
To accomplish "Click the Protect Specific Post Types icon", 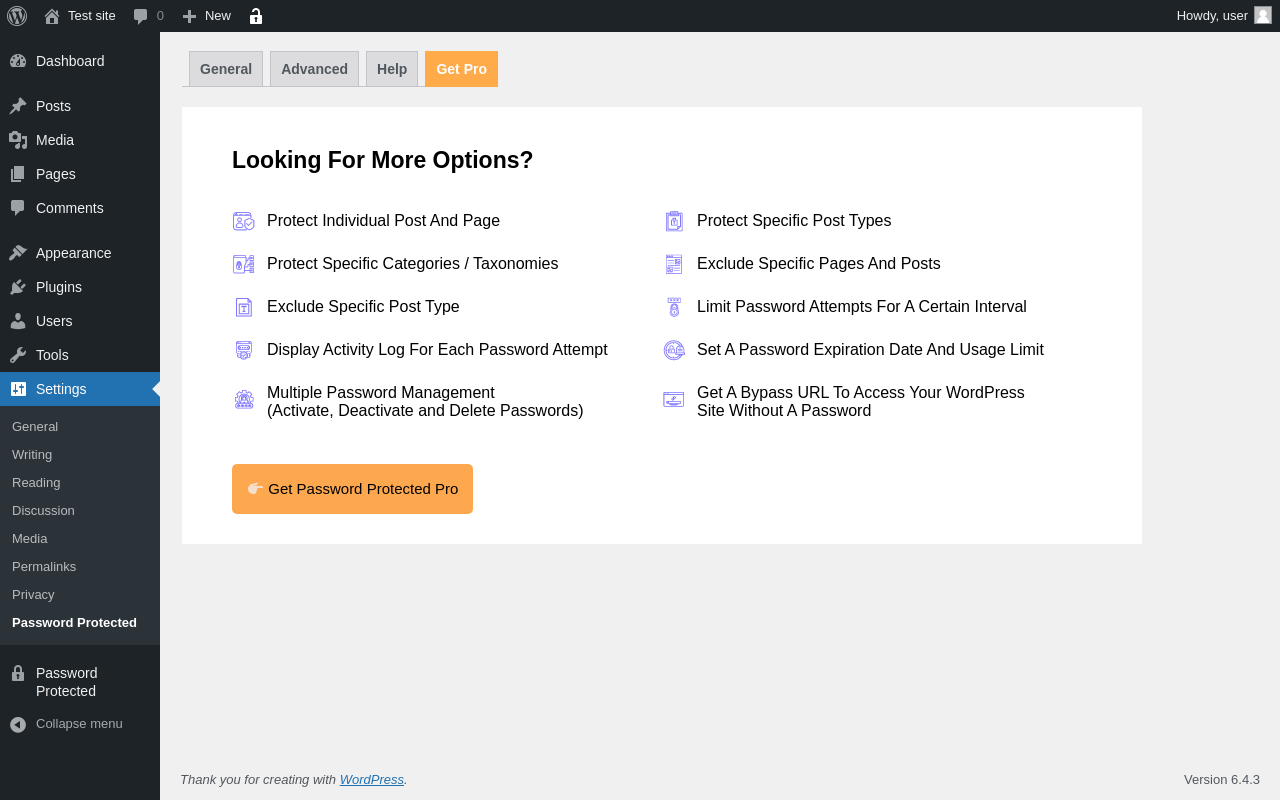I will [674, 221].
